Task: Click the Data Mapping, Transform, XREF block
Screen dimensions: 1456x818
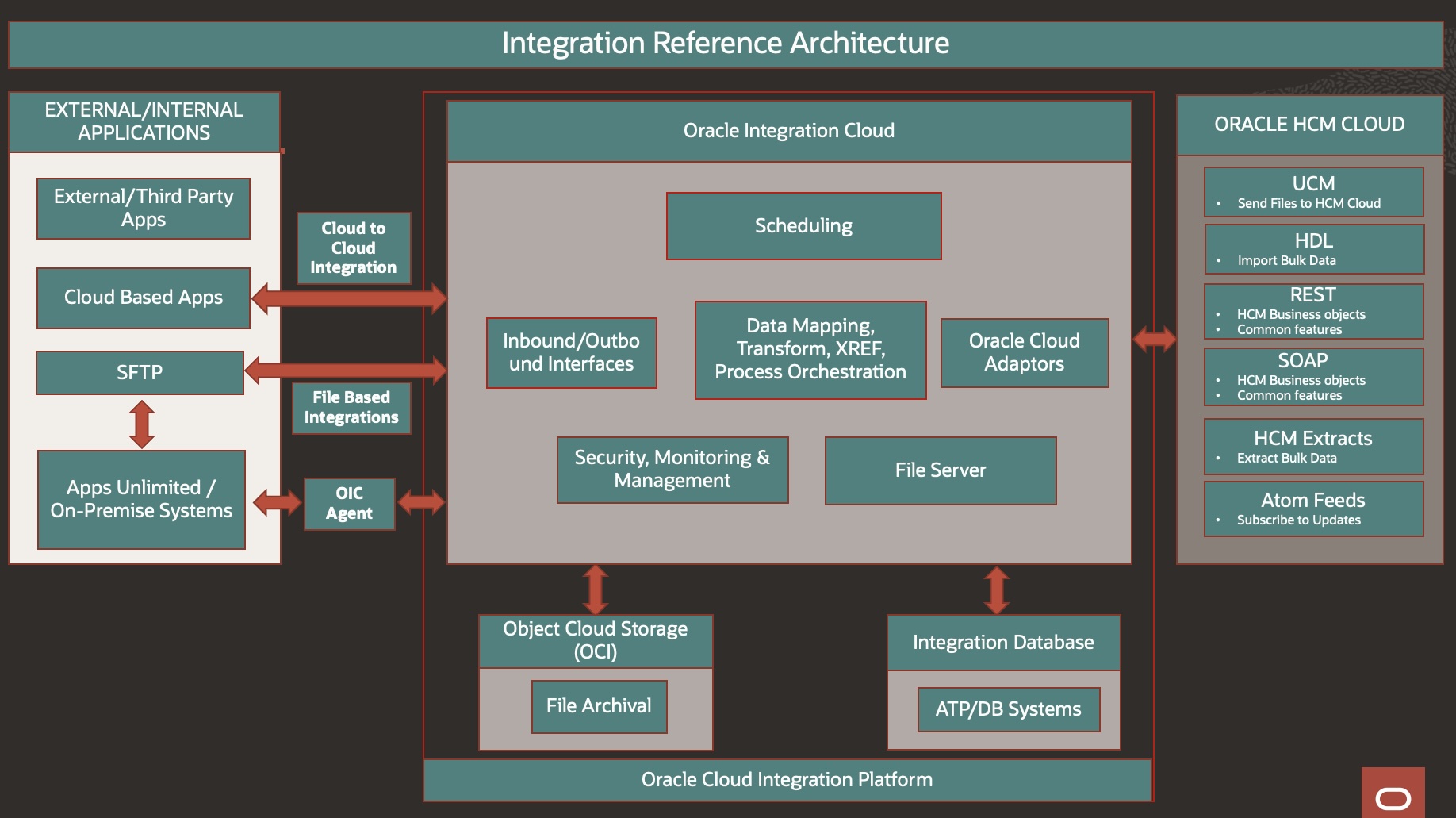Action: coord(810,350)
